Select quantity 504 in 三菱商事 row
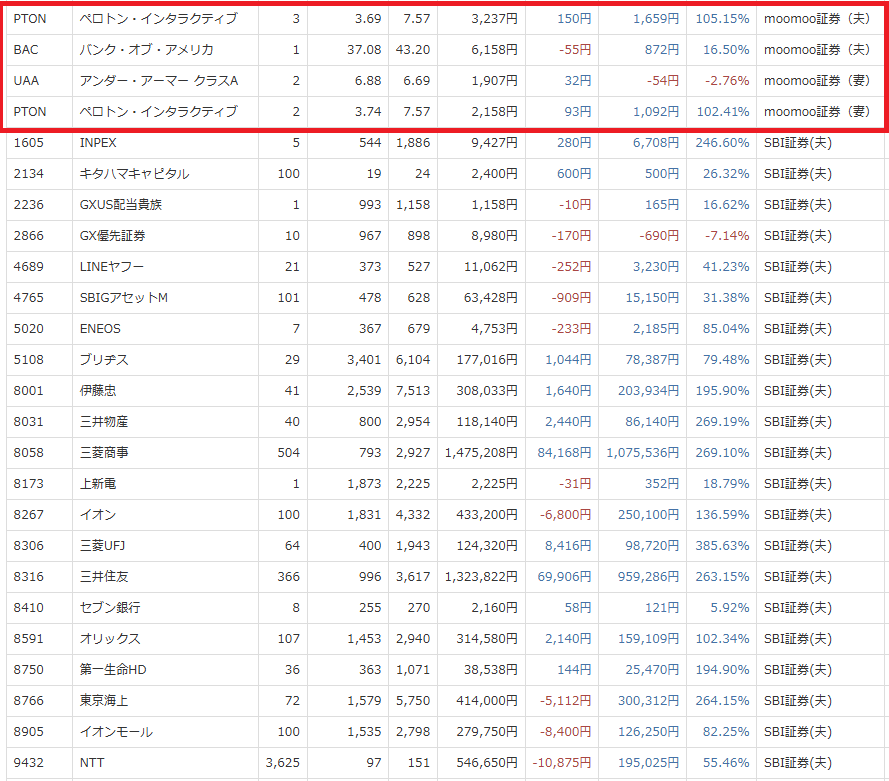The height and width of the screenshot is (781, 889). (289, 453)
